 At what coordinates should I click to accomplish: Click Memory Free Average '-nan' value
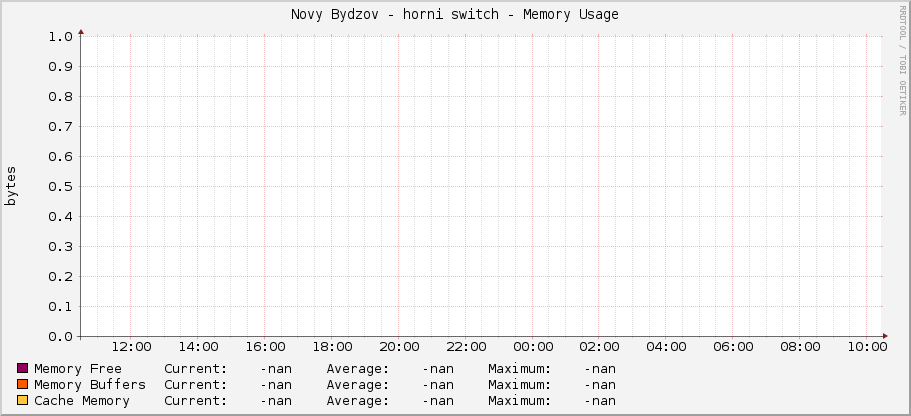point(438,369)
